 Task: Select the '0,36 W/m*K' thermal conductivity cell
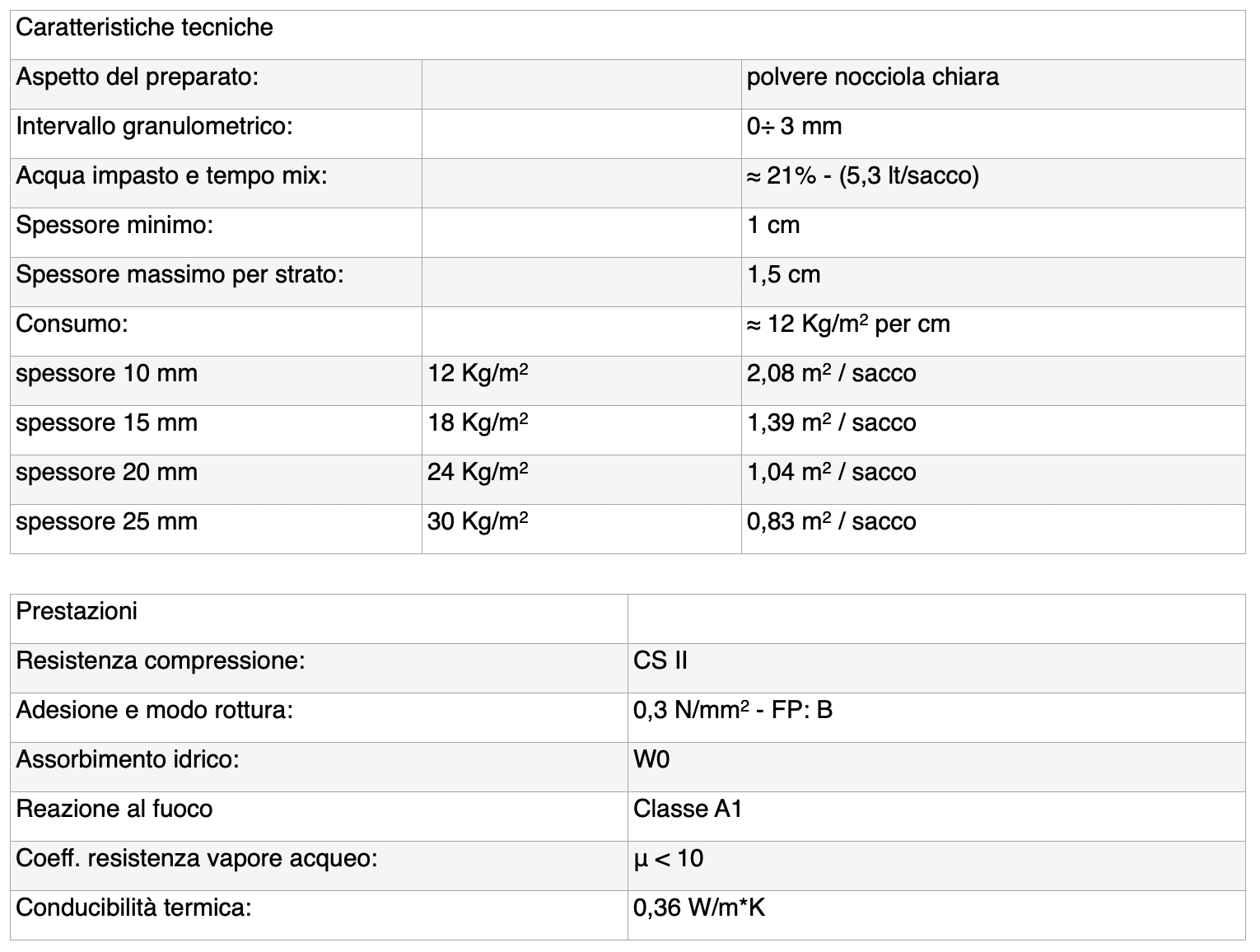(x=699, y=908)
